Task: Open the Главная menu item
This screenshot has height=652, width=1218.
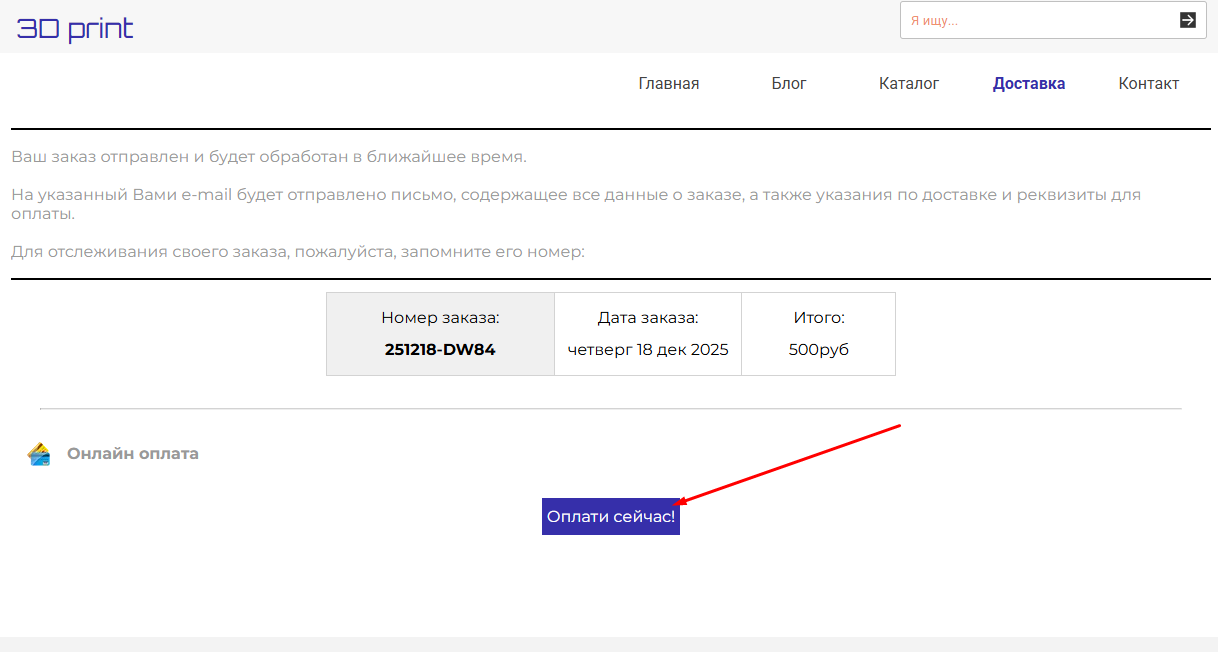Action: coord(668,84)
